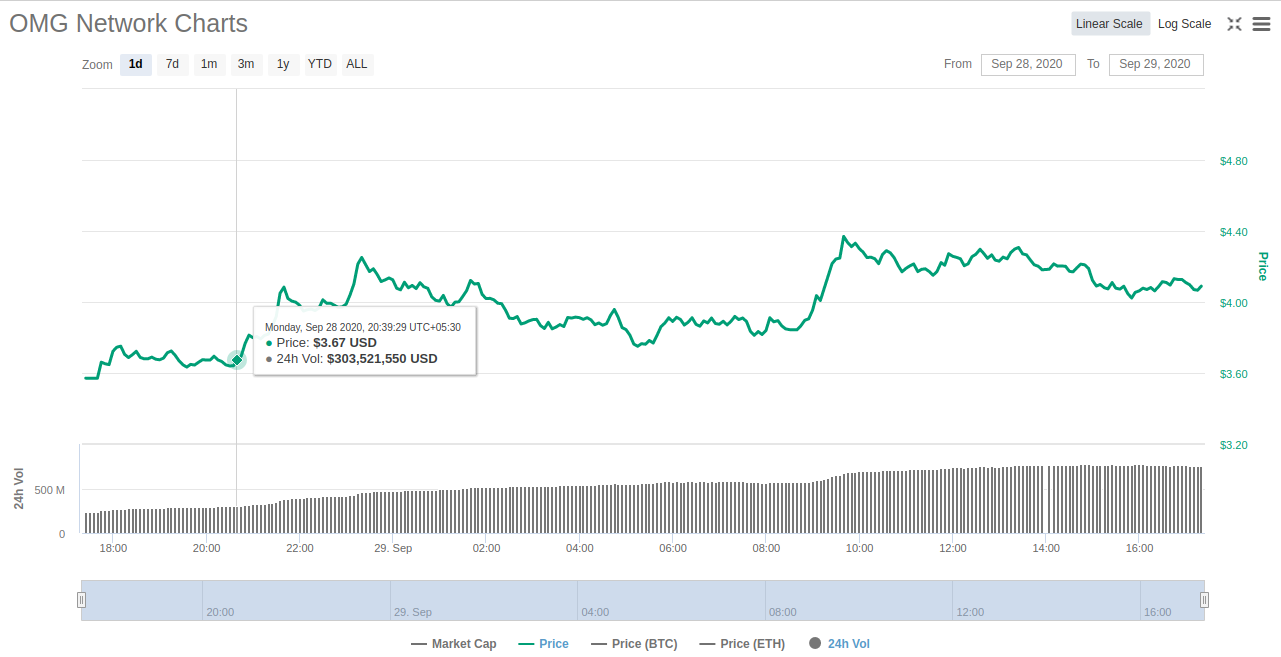Click the $4.80 price axis label
This screenshot has width=1281, height=657.
coord(1233,161)
